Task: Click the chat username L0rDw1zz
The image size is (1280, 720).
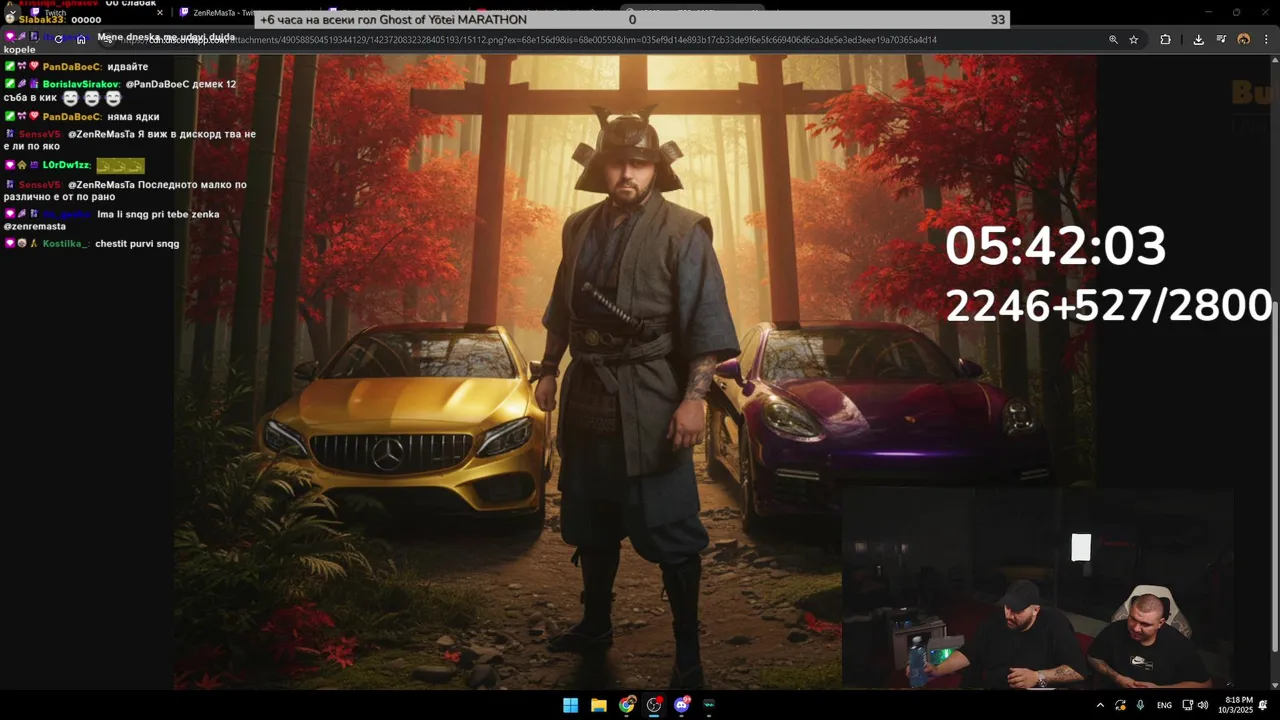Action: point(67,165)
